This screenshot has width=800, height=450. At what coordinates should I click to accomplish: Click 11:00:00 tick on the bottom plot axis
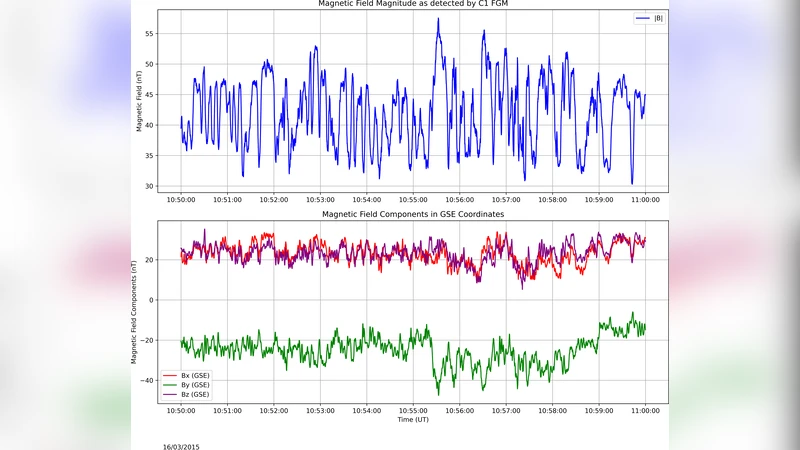(645, 410)
